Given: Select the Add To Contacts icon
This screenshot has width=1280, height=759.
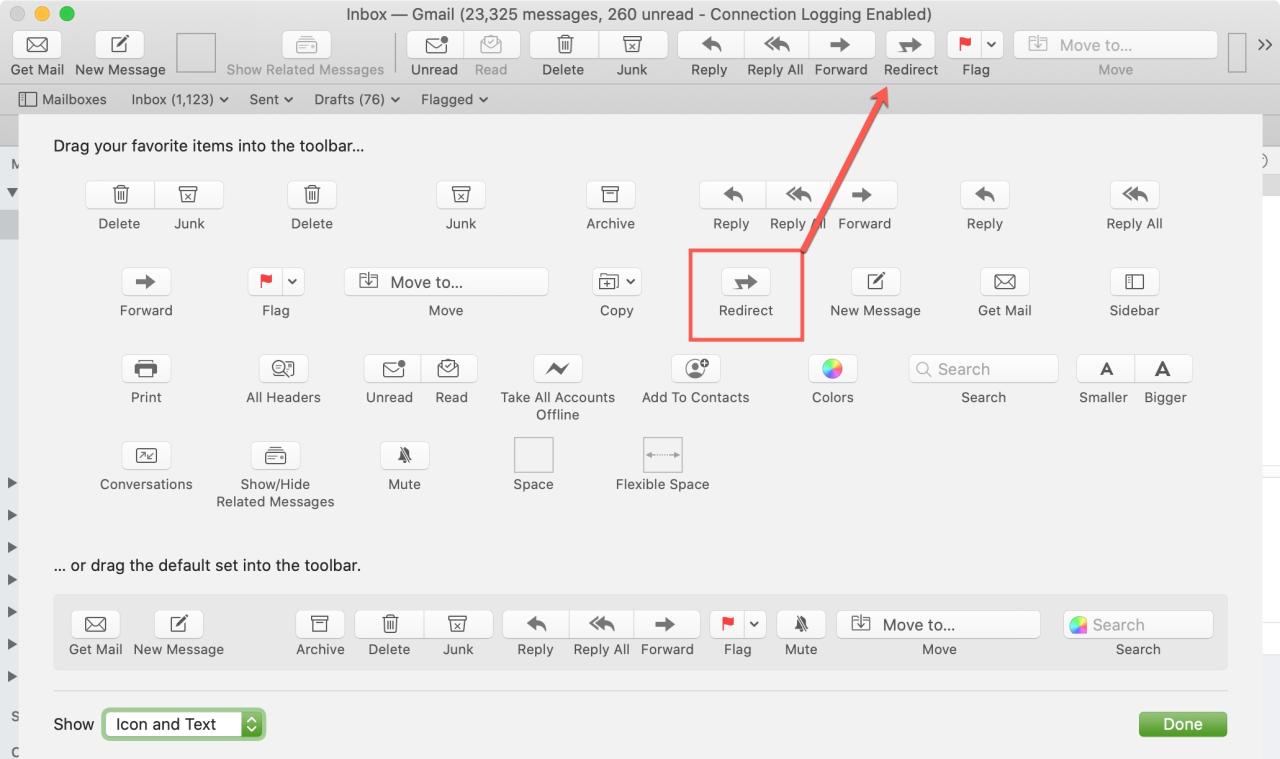Looking at the screenshot, I should pos(696,369).
